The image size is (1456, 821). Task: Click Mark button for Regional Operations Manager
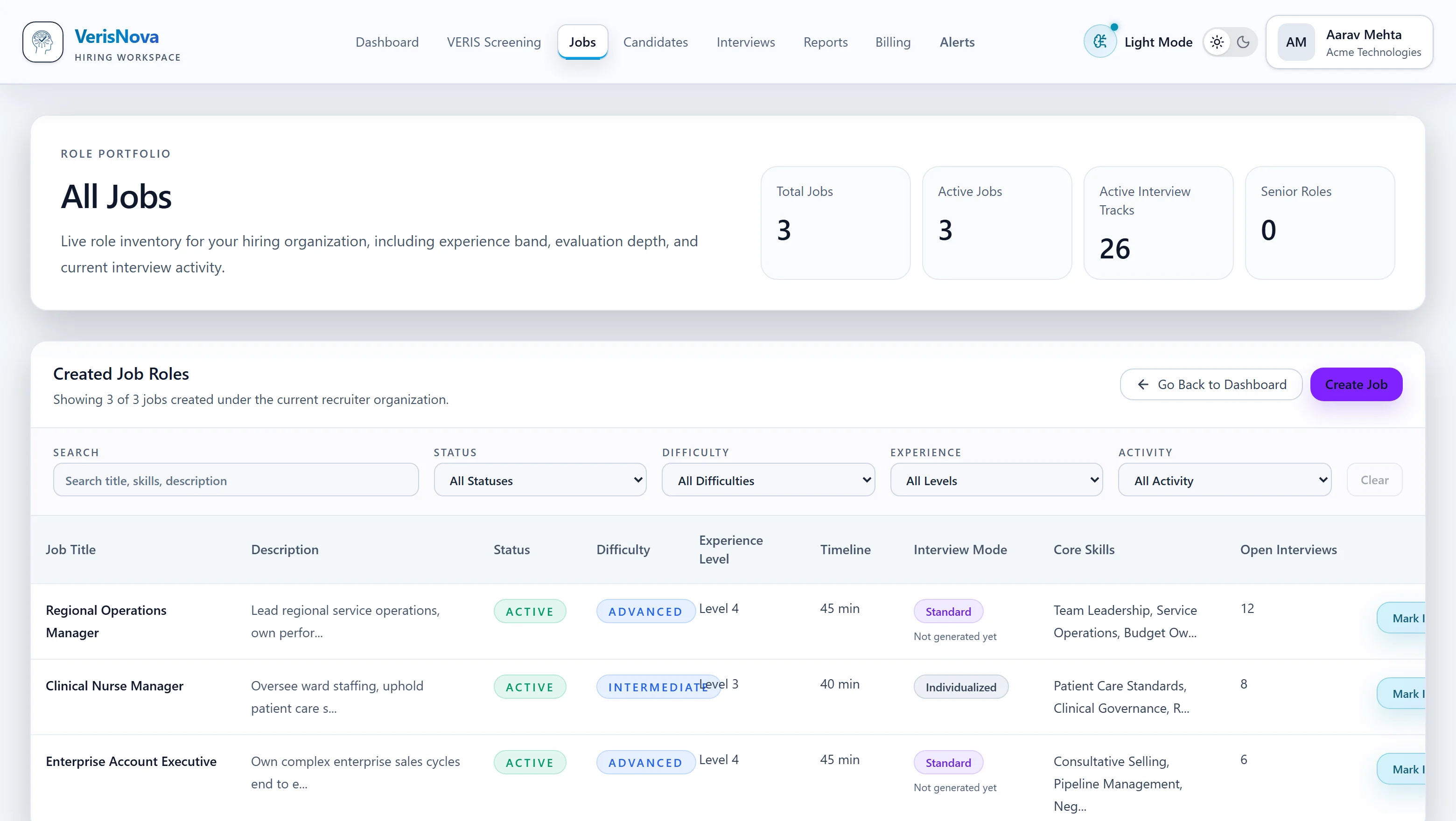point(1401,618)
